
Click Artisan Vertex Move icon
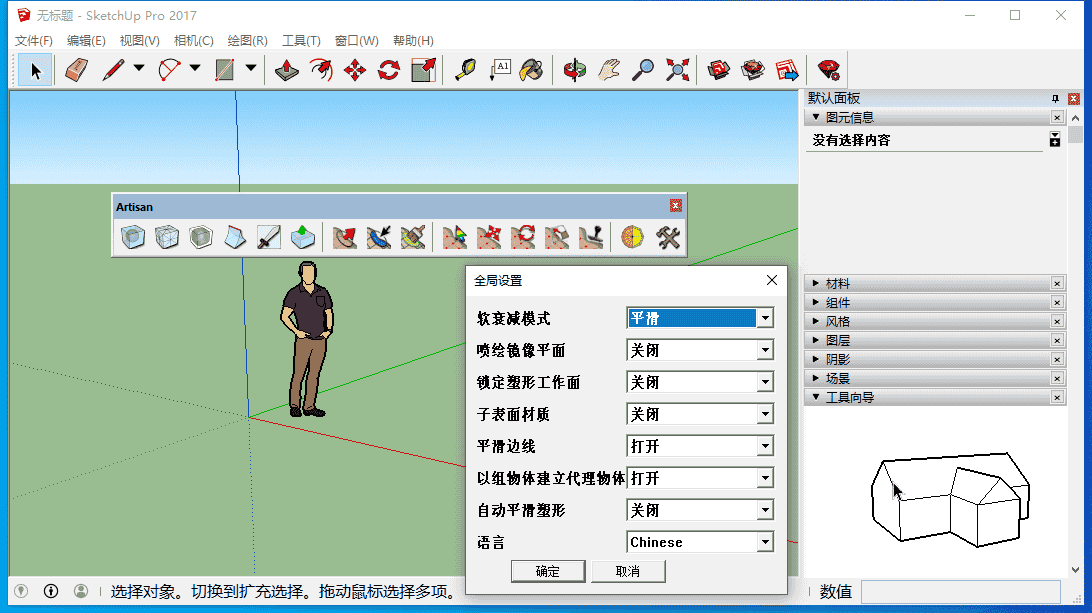[x=489, y=237]
